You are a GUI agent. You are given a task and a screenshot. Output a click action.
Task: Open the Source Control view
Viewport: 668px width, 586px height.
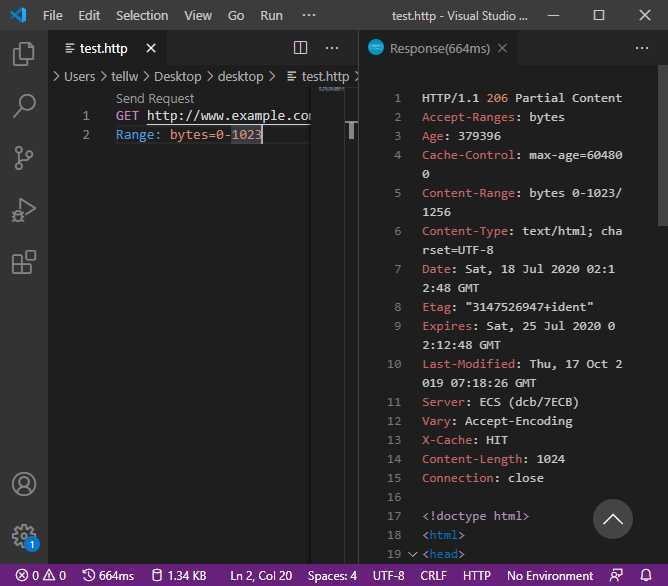[23, 157]
